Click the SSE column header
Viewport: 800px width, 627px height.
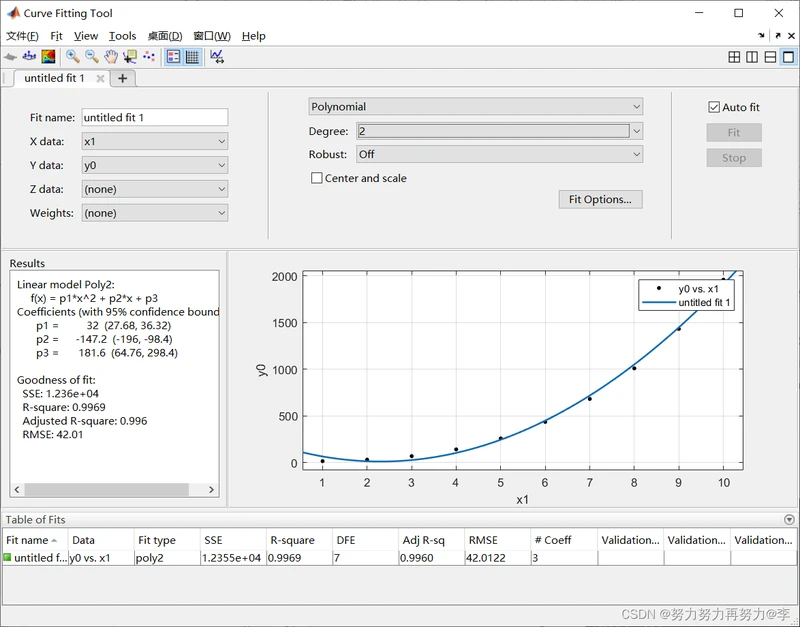point(234,540)
